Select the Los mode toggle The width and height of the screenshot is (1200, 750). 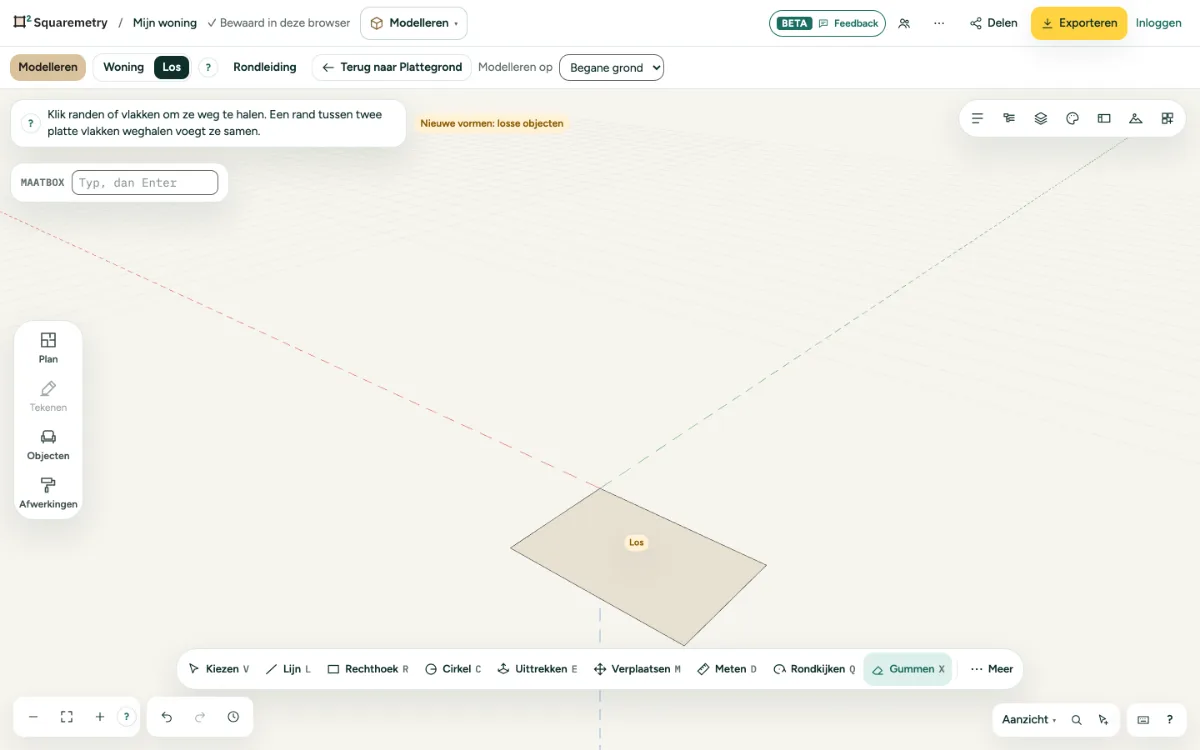pos(172,67)
